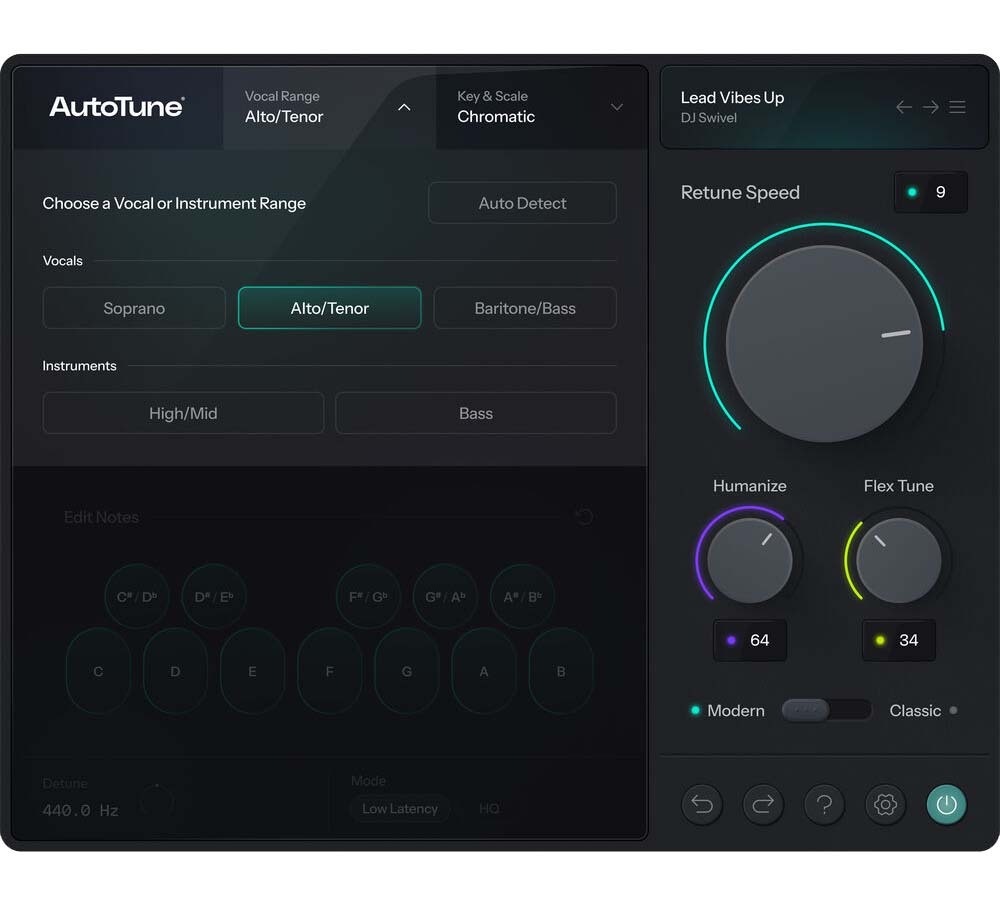Click the Lead Vibes Up preset name
Viewport: 1000px width, 902px height.
coord(732,98)
